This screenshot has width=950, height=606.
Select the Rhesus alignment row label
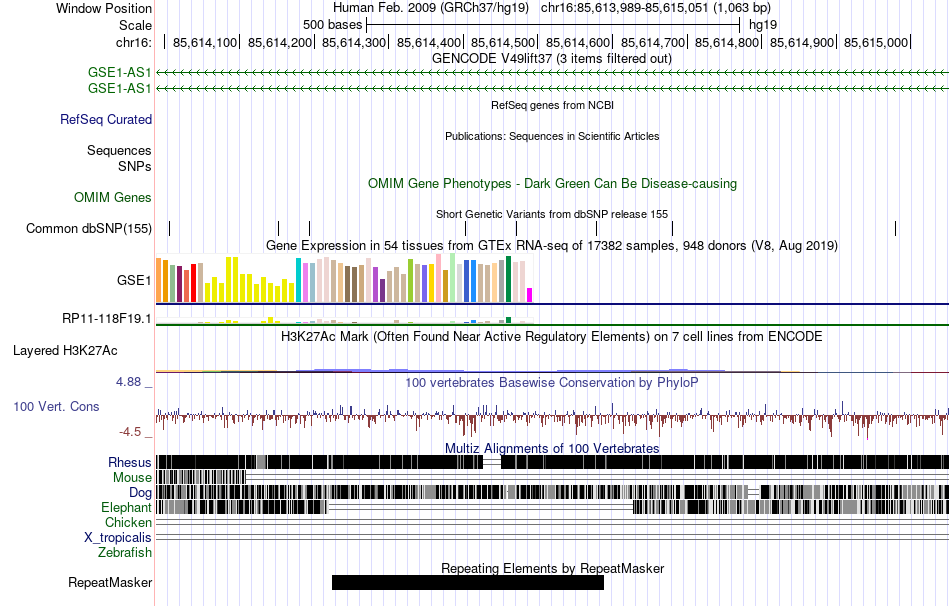[x=130, y=462]
